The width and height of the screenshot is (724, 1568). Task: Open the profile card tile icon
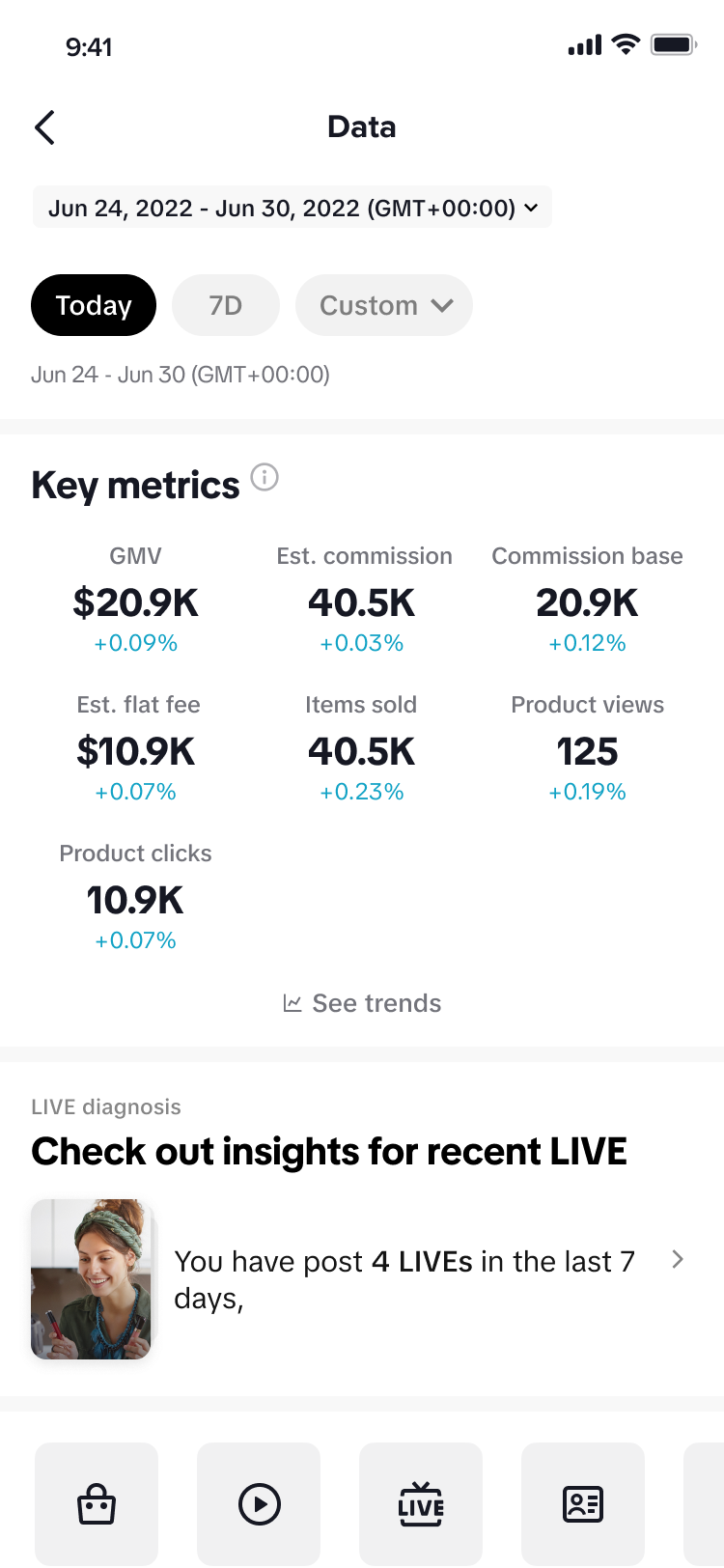pos(583,1503)
